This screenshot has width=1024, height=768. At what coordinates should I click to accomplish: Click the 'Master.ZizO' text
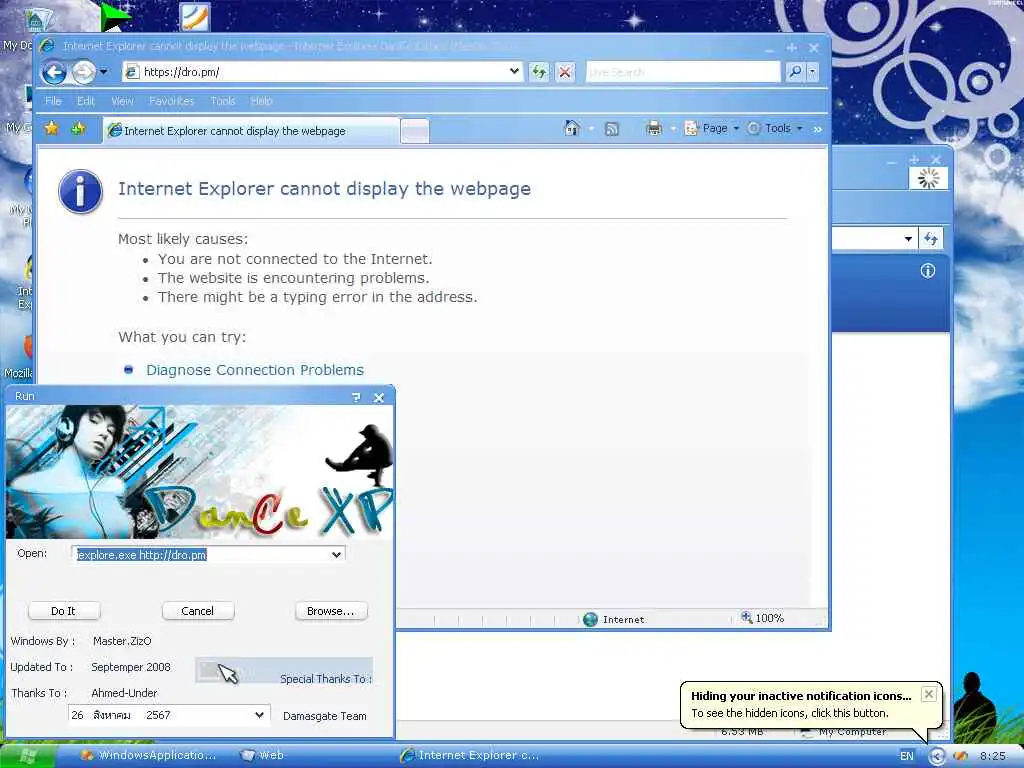[x=122, y=641]
